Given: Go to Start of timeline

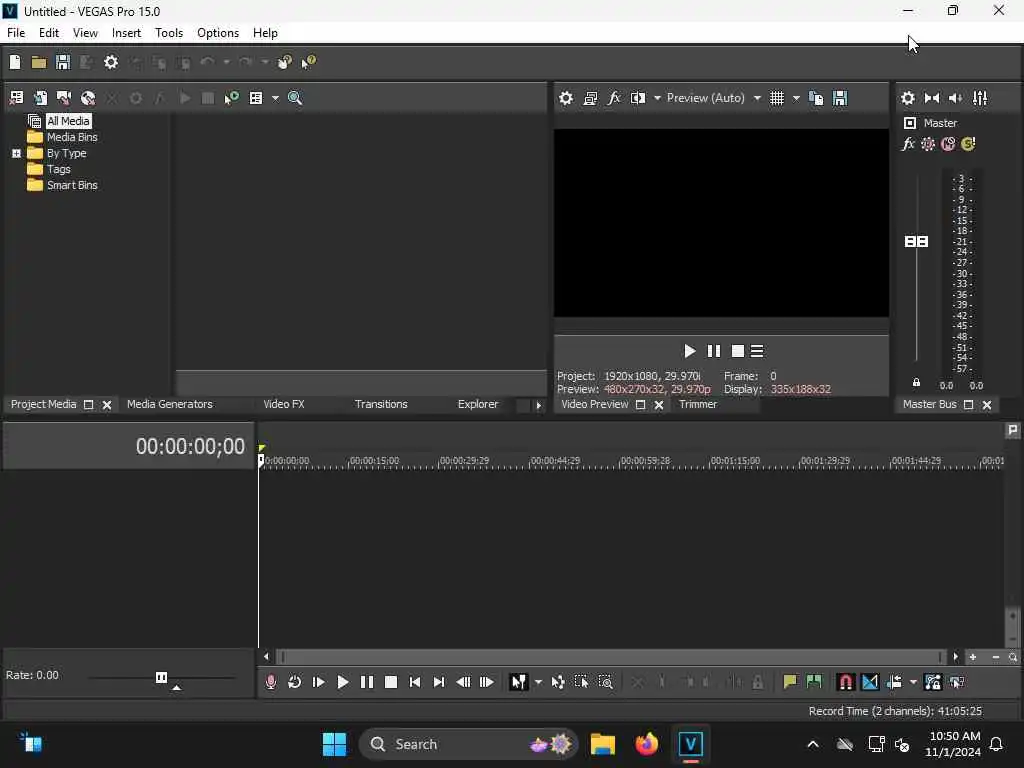Looking at the screenshot, I should pyautogui.click(x=415, y=682).
